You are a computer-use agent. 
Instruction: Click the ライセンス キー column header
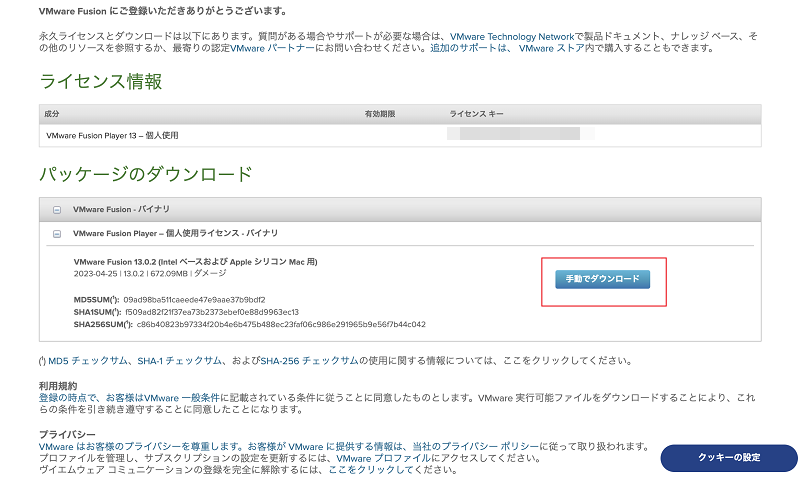click(476, 114)
